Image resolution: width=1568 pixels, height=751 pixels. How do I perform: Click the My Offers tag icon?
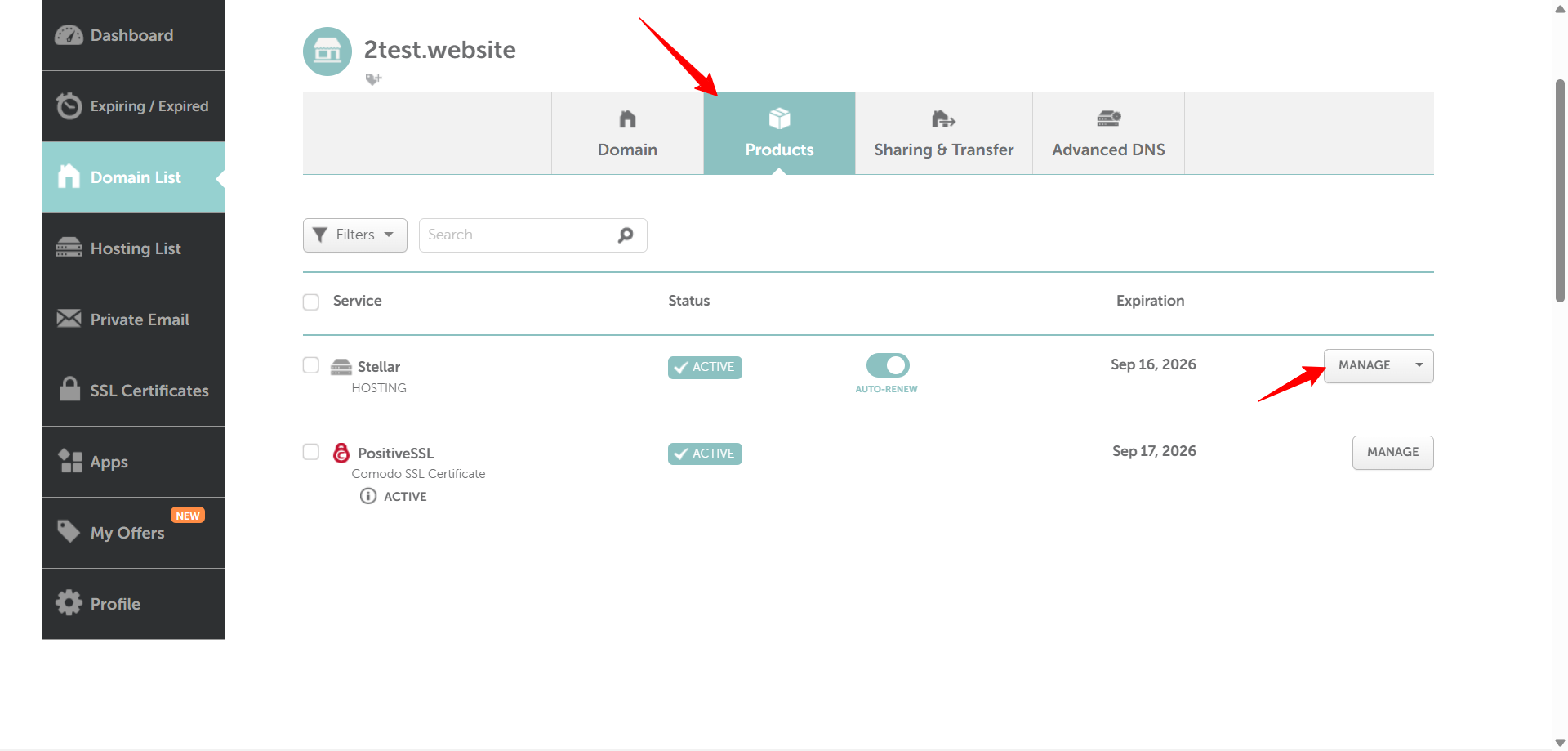point(69,531)
